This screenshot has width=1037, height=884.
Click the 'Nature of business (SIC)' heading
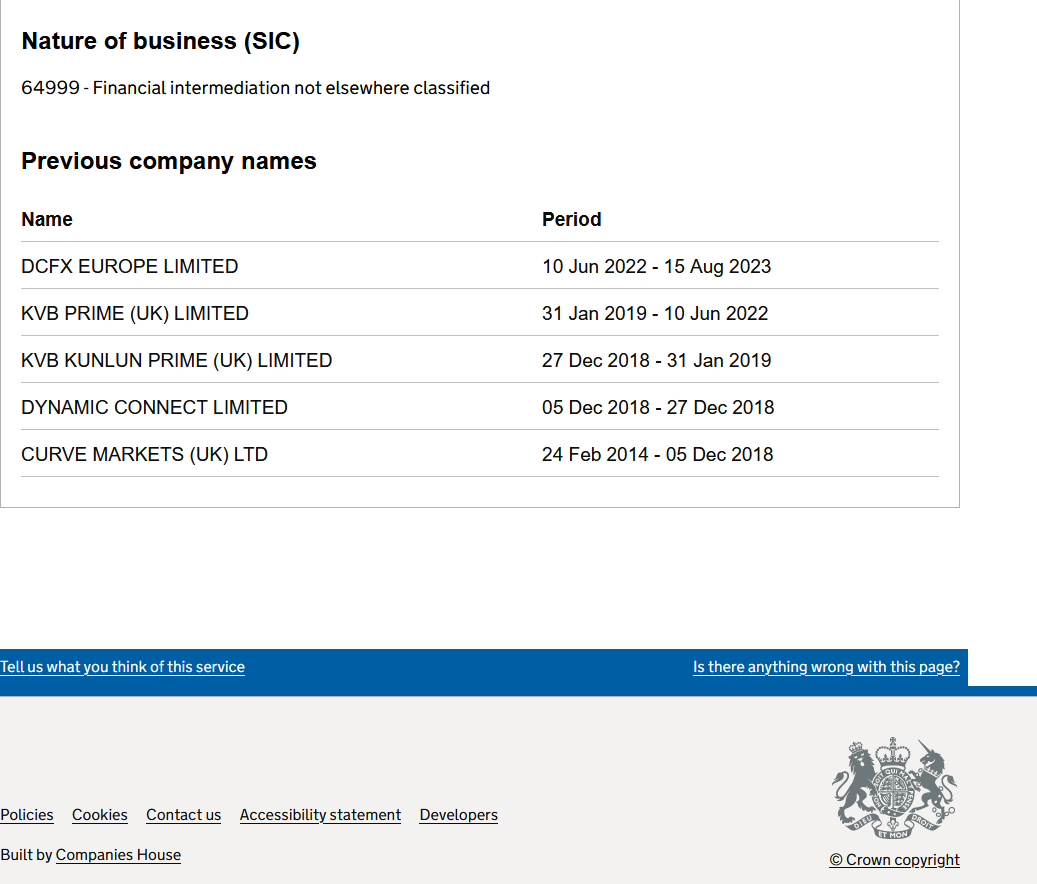(160, 41)
